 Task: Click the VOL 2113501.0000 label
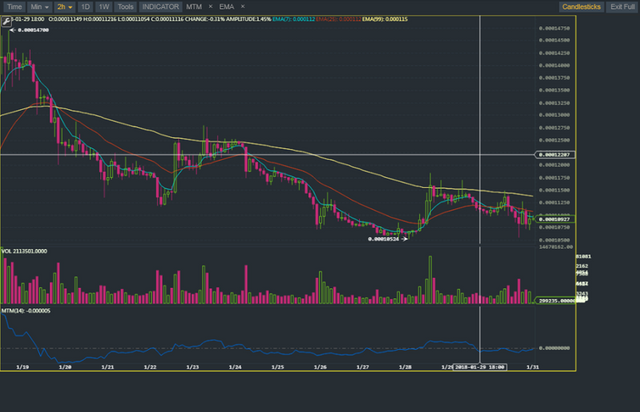pos(24,251)
